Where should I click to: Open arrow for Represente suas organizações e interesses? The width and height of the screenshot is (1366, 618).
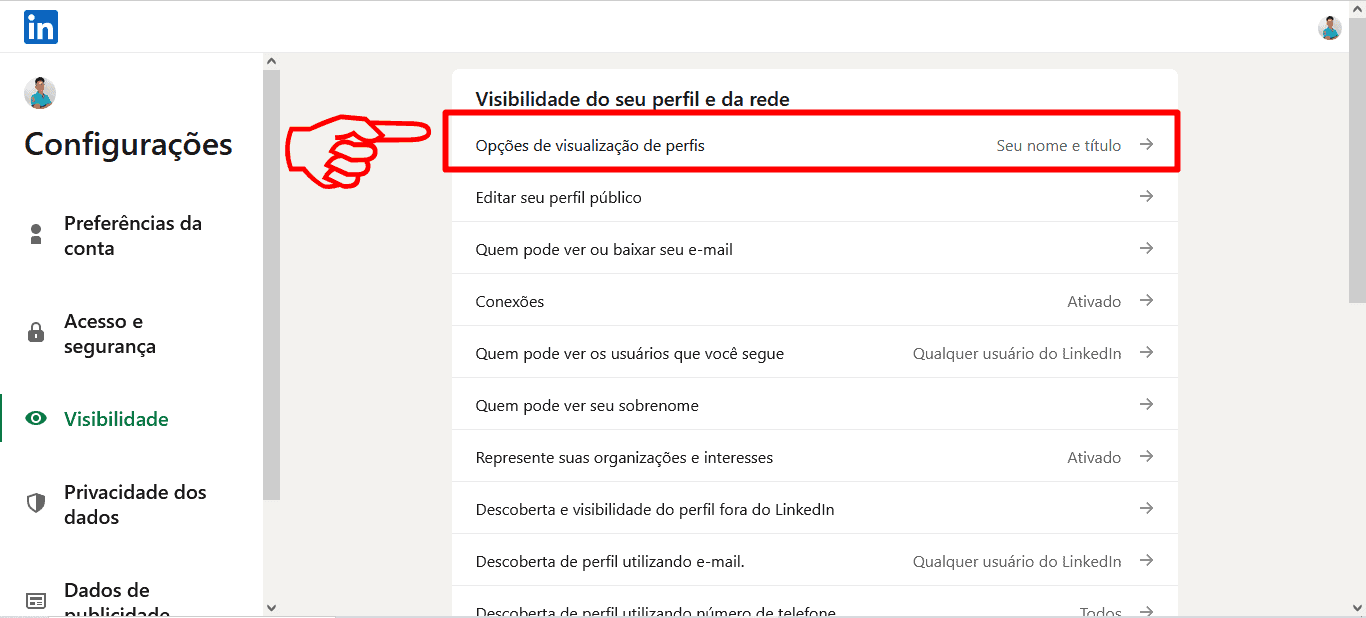pyautogui.click(x=1147, y=457)
